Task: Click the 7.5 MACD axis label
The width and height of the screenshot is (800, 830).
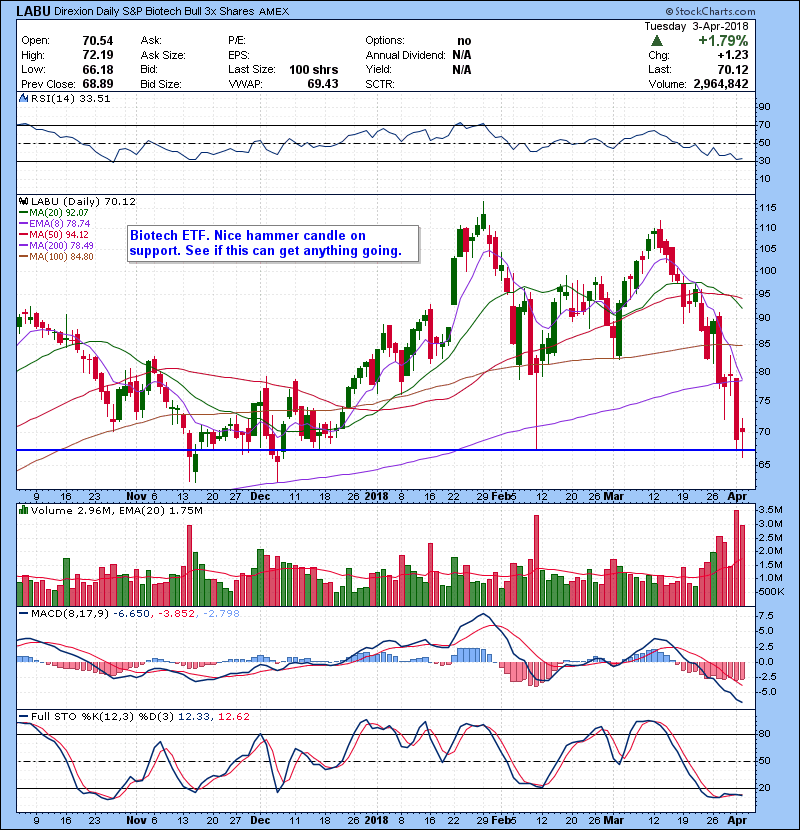Action: (766, 616)
